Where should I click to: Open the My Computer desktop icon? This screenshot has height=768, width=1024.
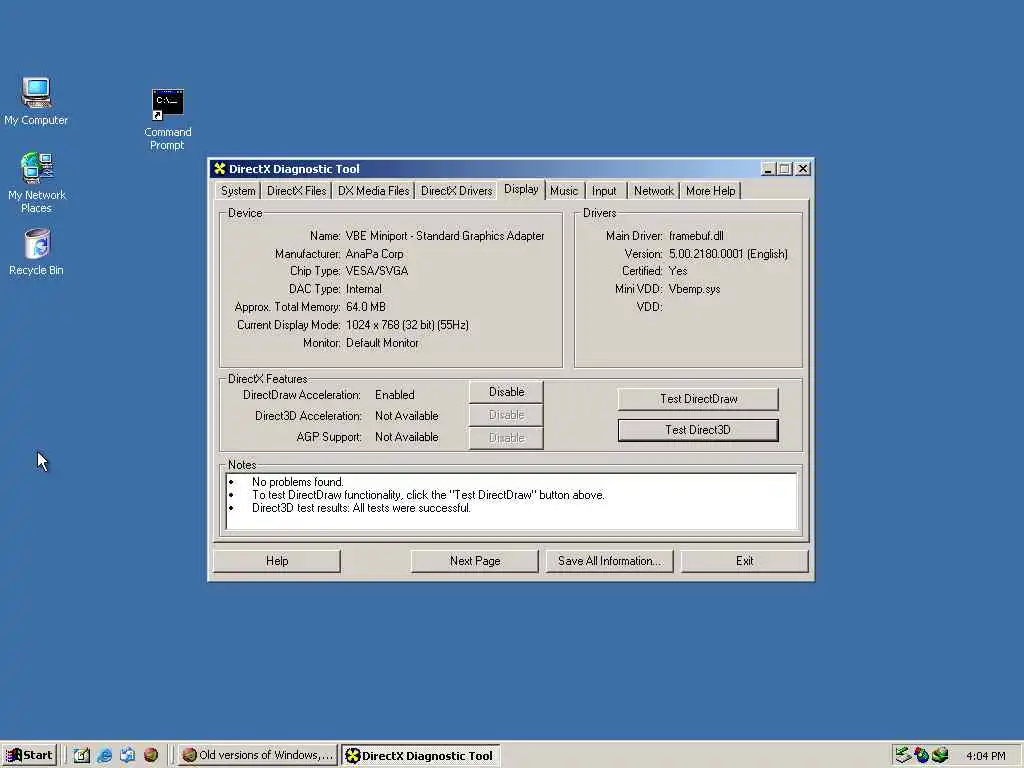pos(36,101)
